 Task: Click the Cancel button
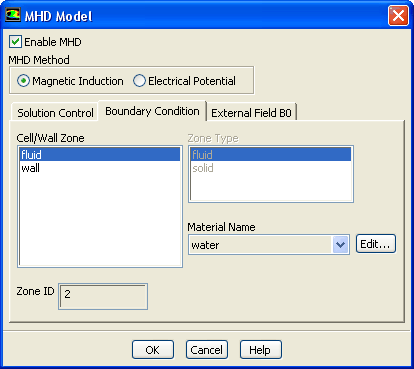pos(207,350)
